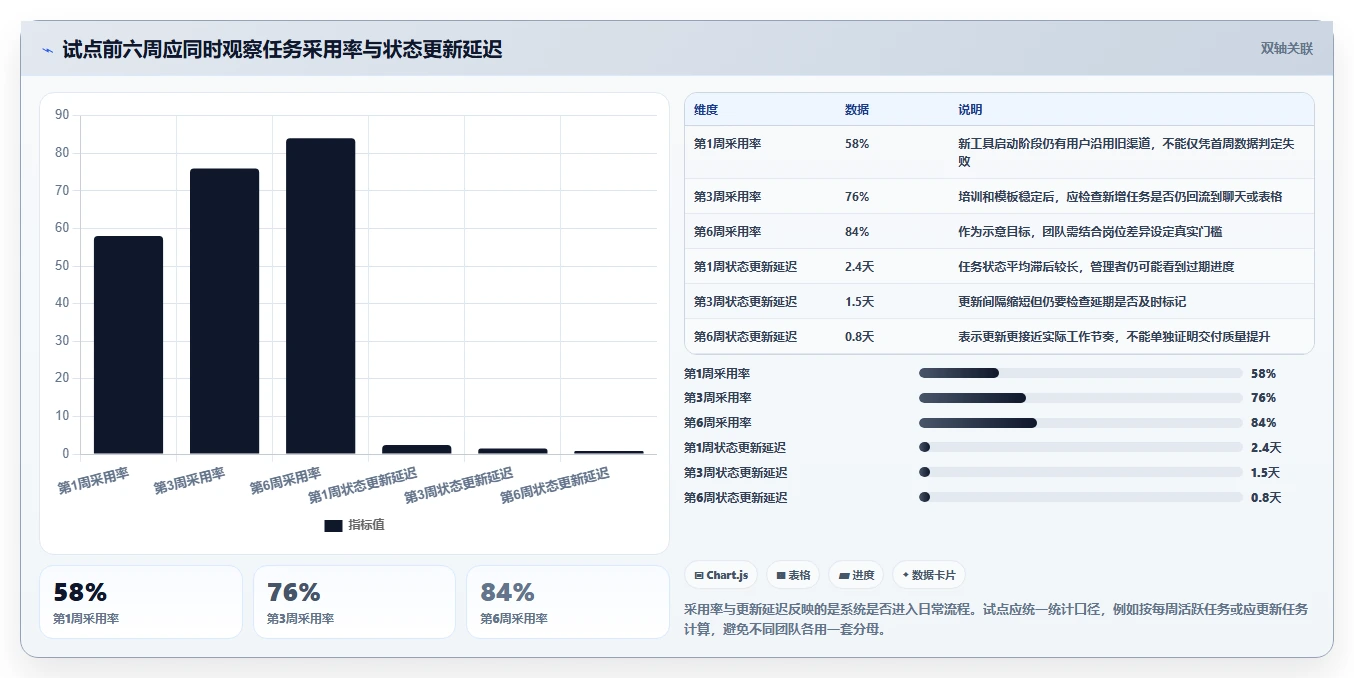Click the 第6周状态更新延迟 bar in chart
Image resolution: width=1354 pixels, height=678 pixels.
click(608, 452)
